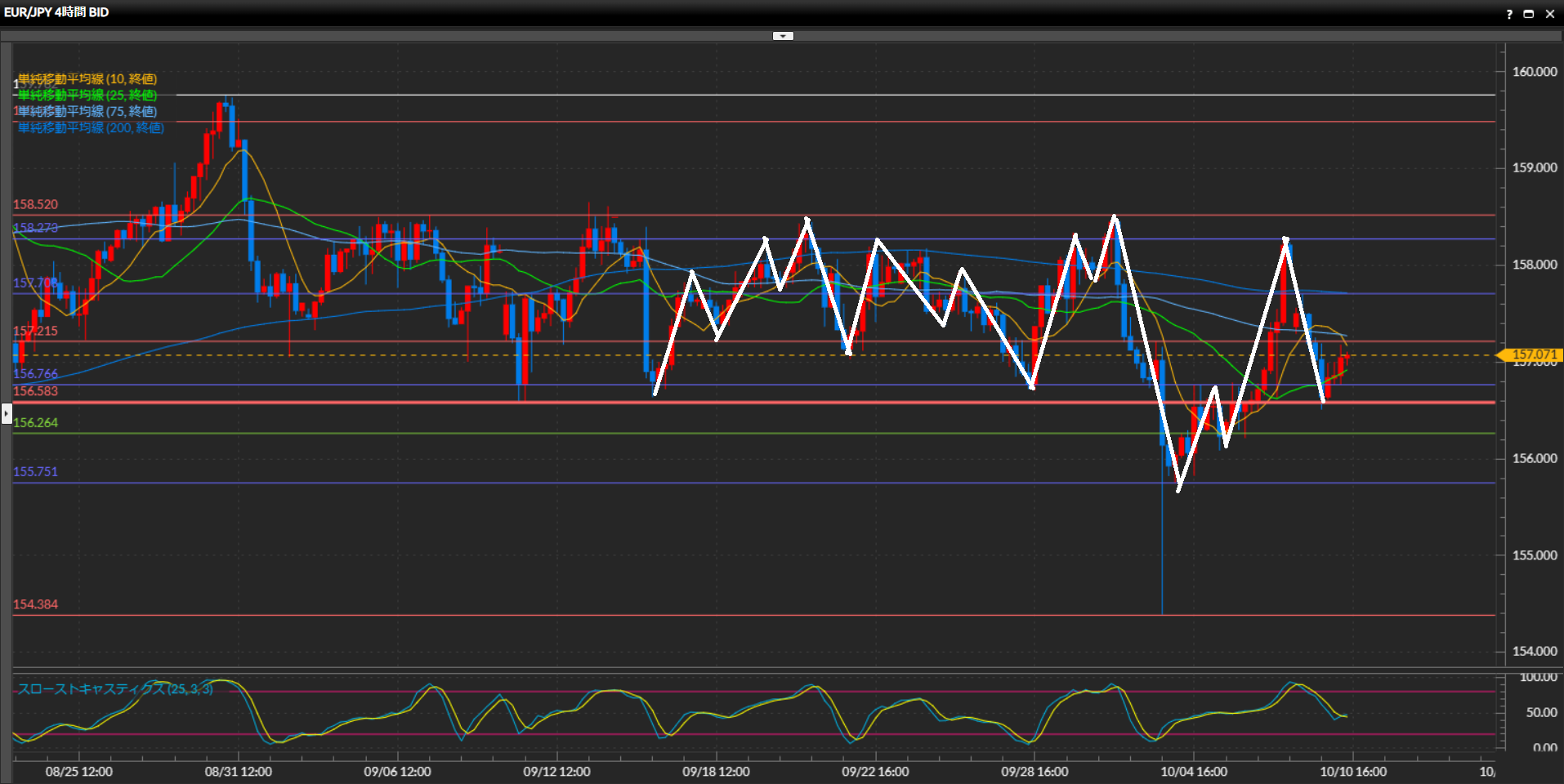Select the 25-period moving average label
Viewport: 1564px width, 784px height.
87,96
